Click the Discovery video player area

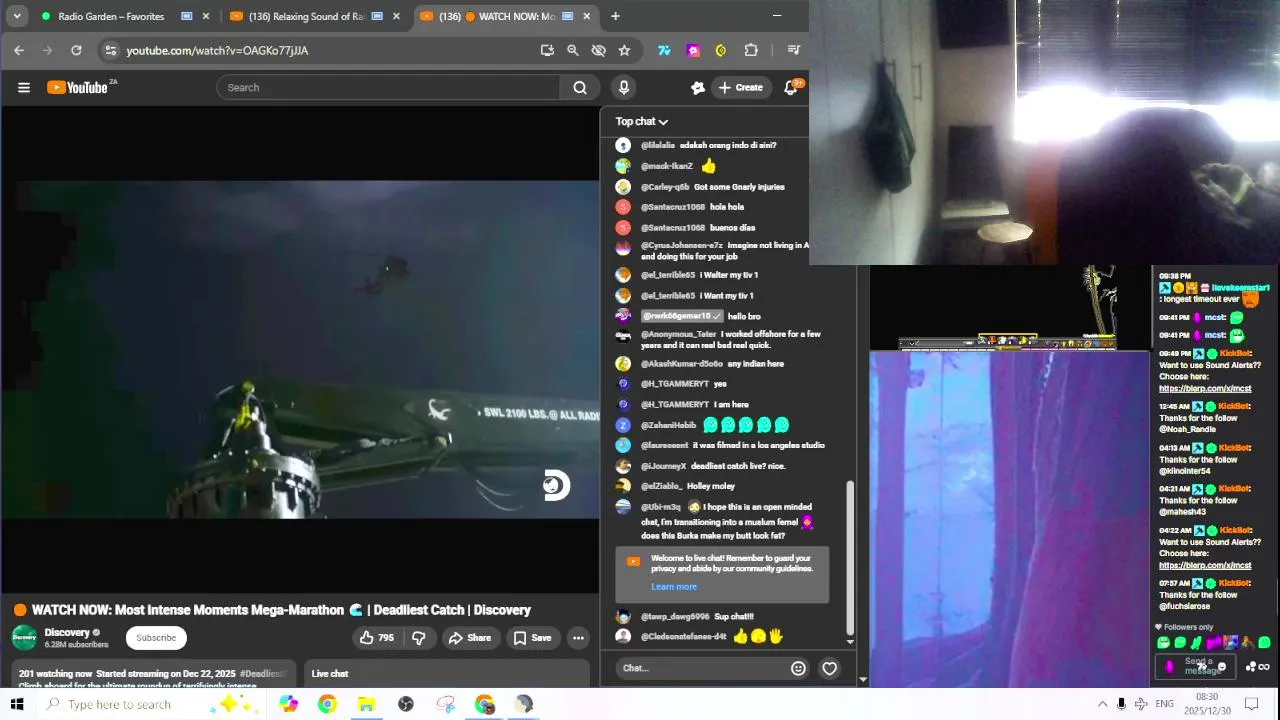pos(300,349)
